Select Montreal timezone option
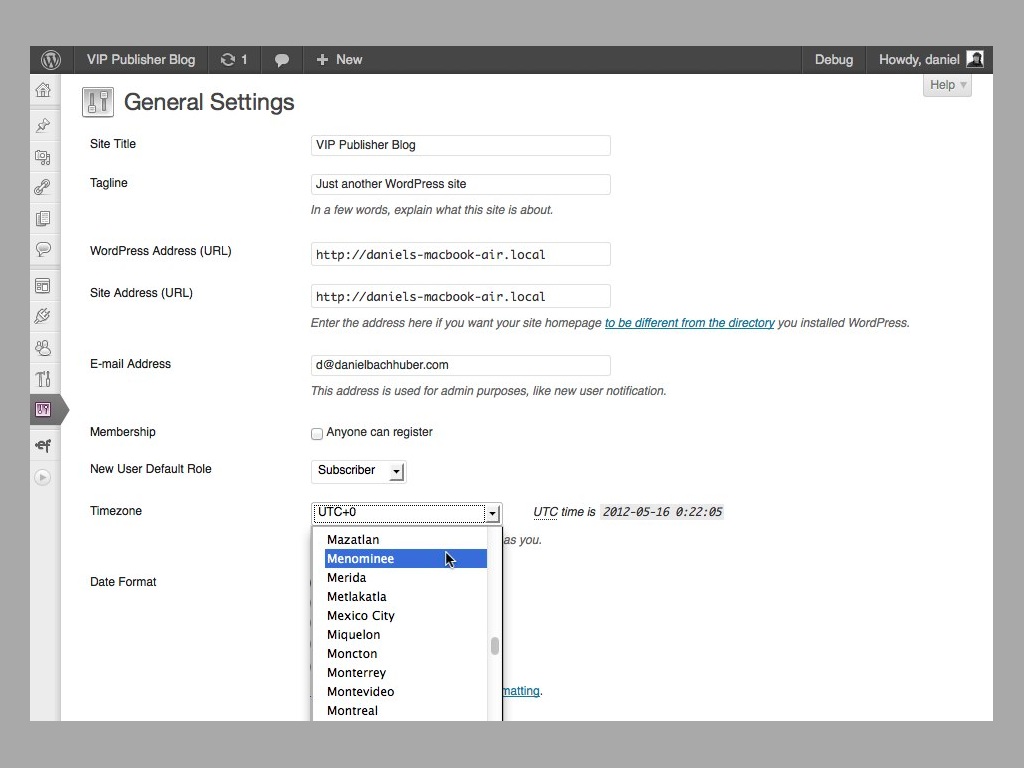The height and width of the screenshot is (768, 1024). 406,710
